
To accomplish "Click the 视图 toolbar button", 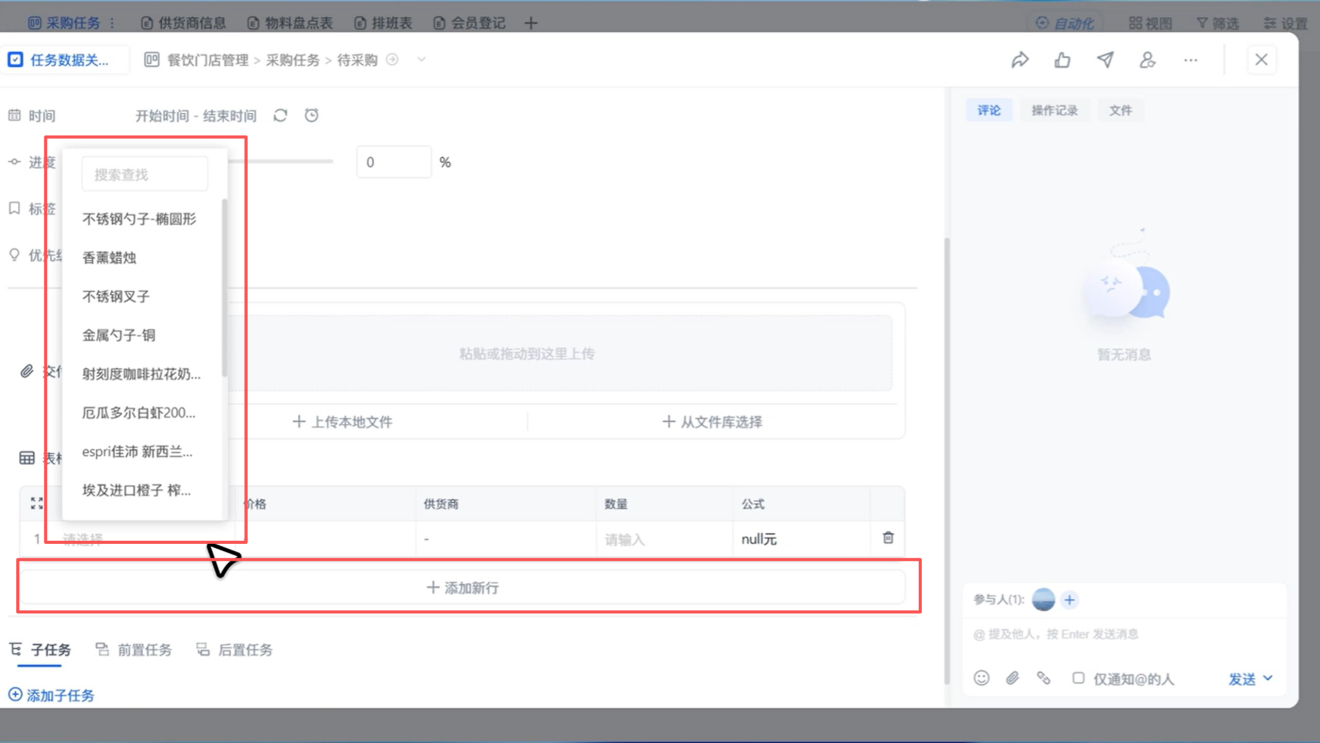I will (1150, 22).
